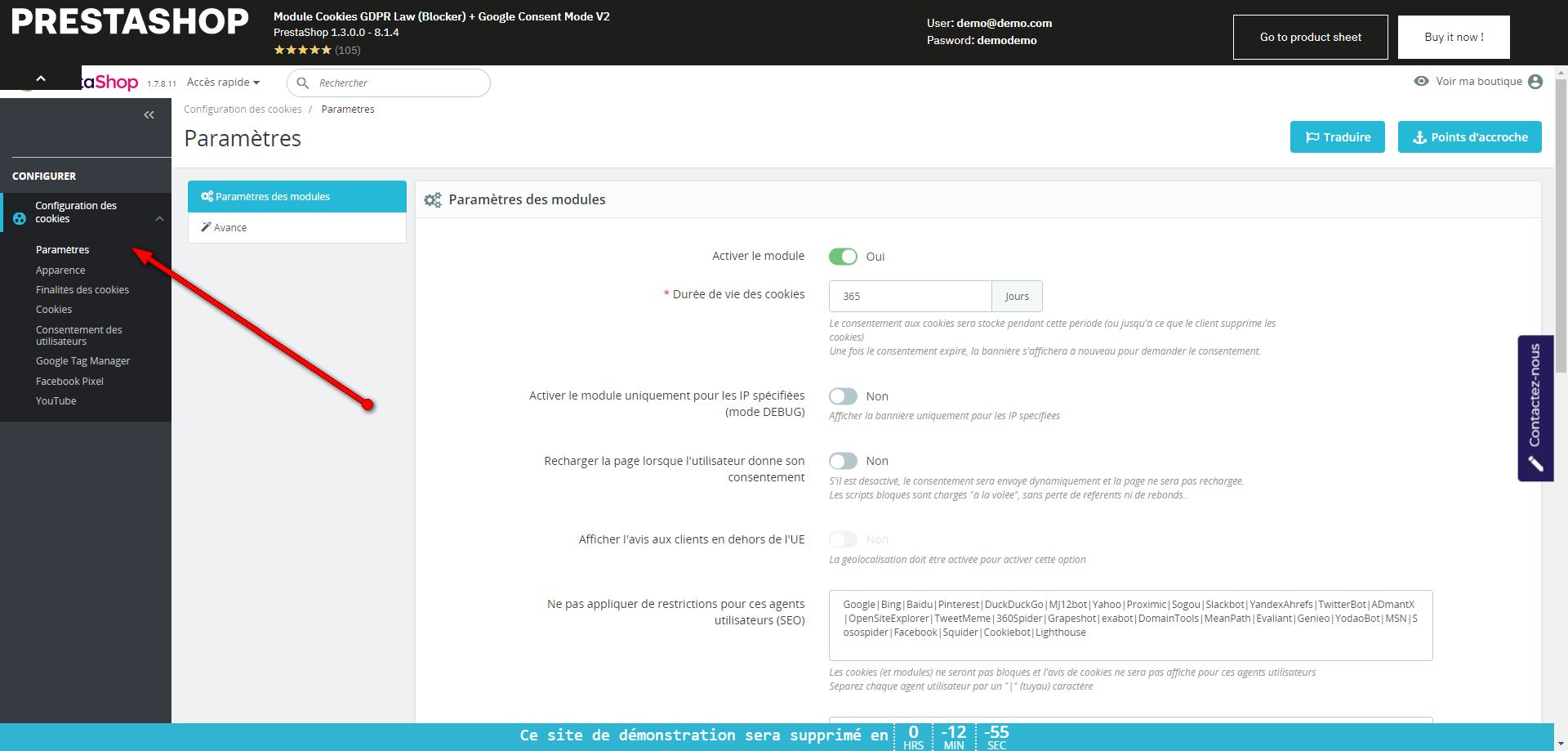Screen dimensions: 1568x751
Task: Click the page vertical scrollbar
Action: 1561,225
